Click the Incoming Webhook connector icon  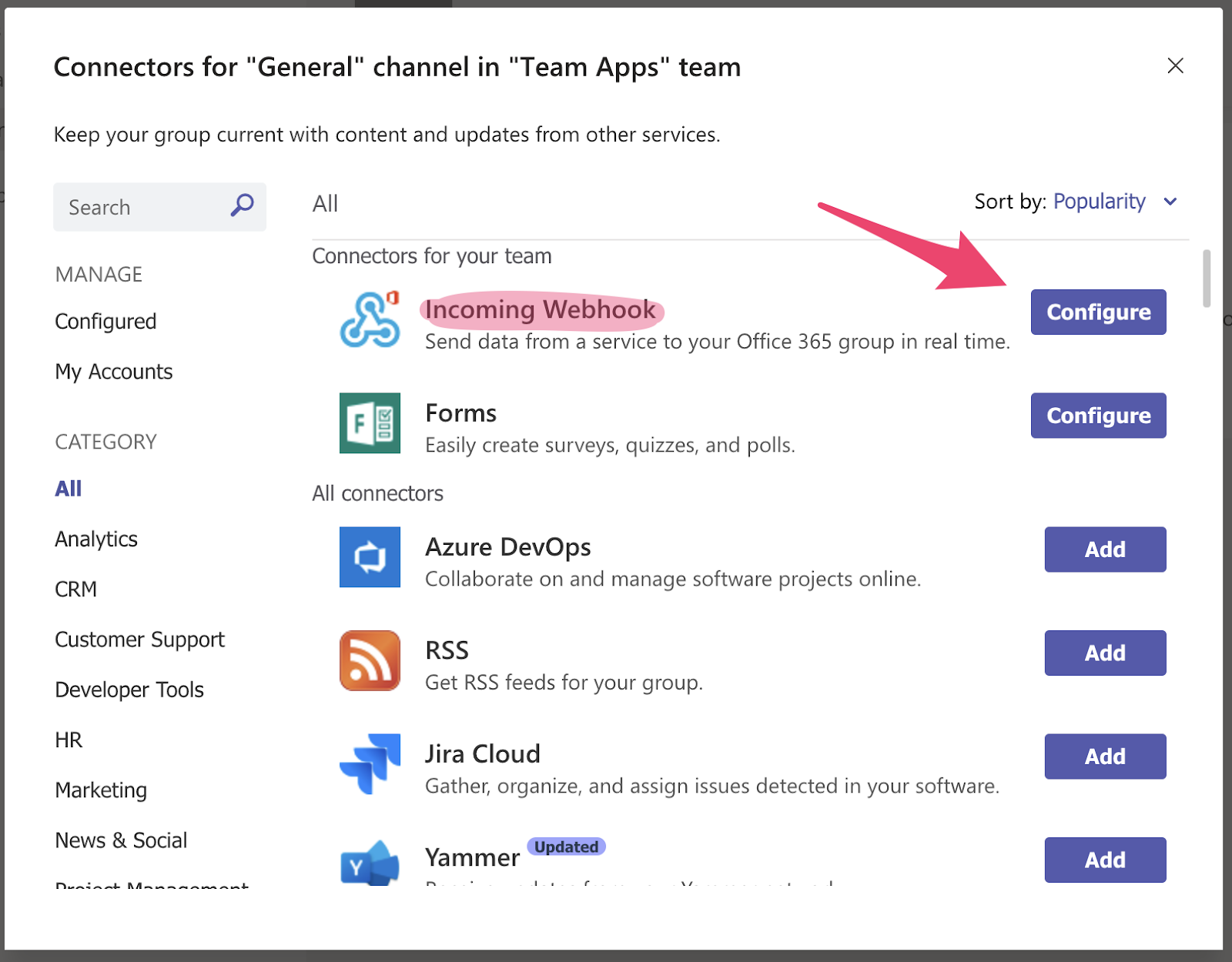coord(370,319)
